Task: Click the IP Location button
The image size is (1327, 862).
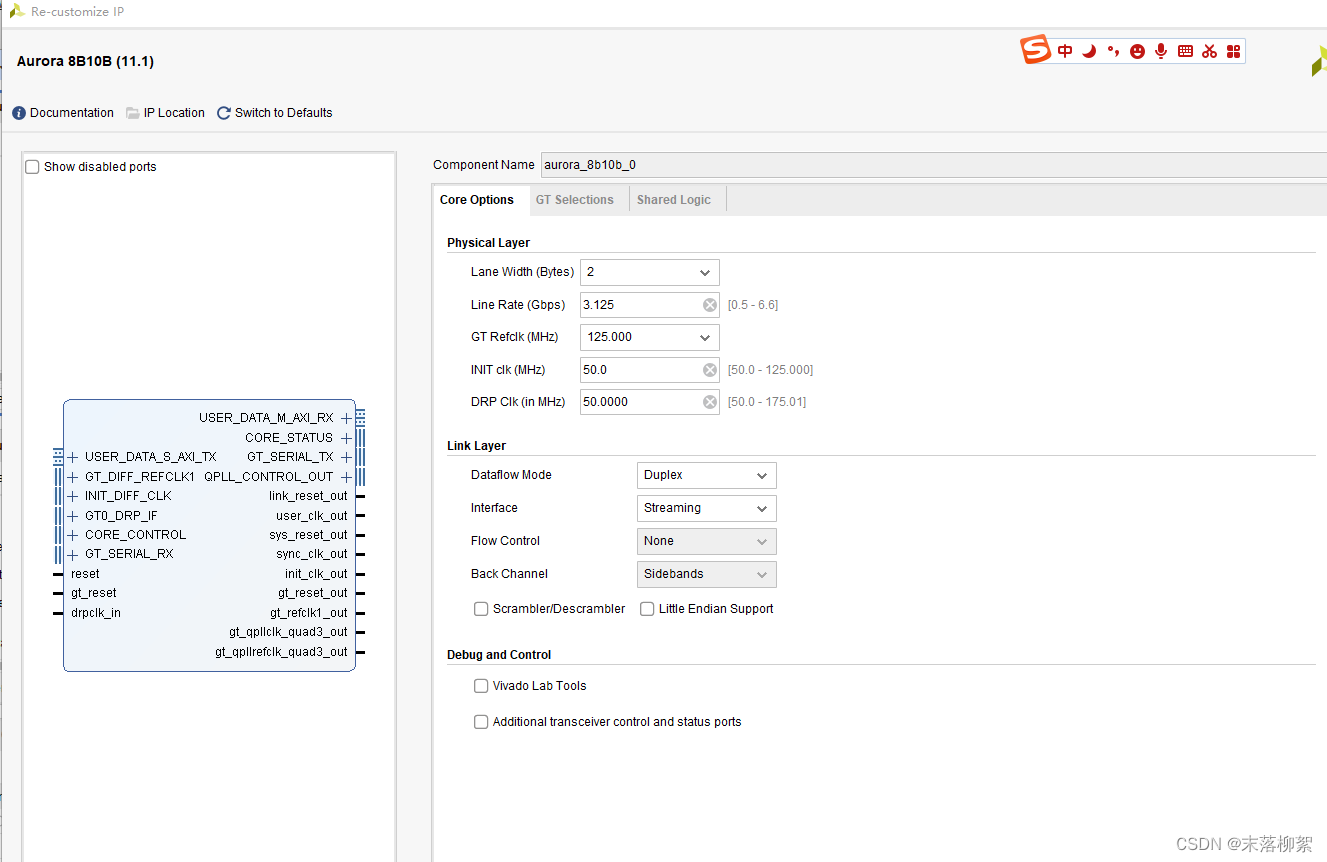Action: coord(165,113)
